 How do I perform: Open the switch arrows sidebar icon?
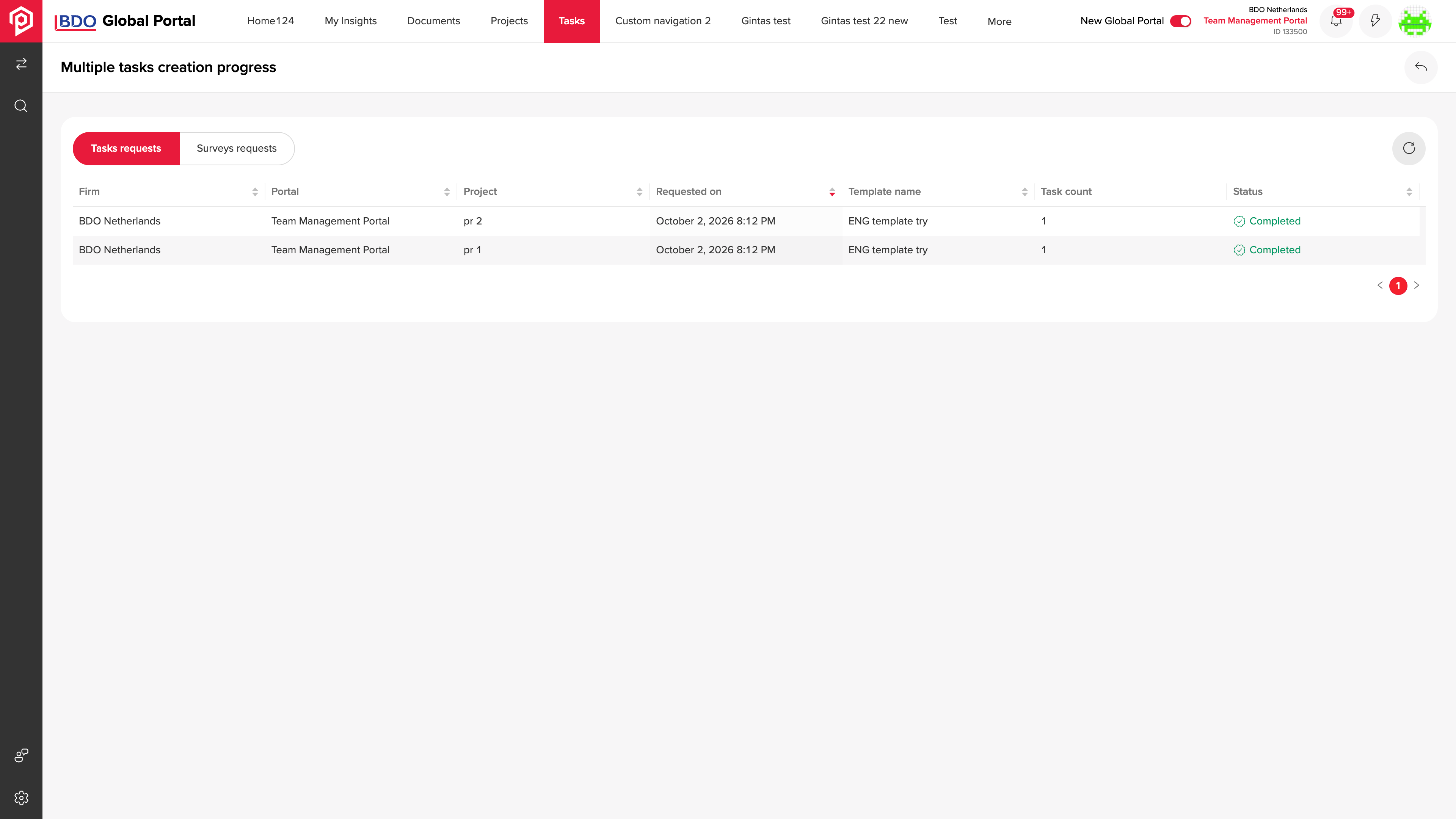21,64
